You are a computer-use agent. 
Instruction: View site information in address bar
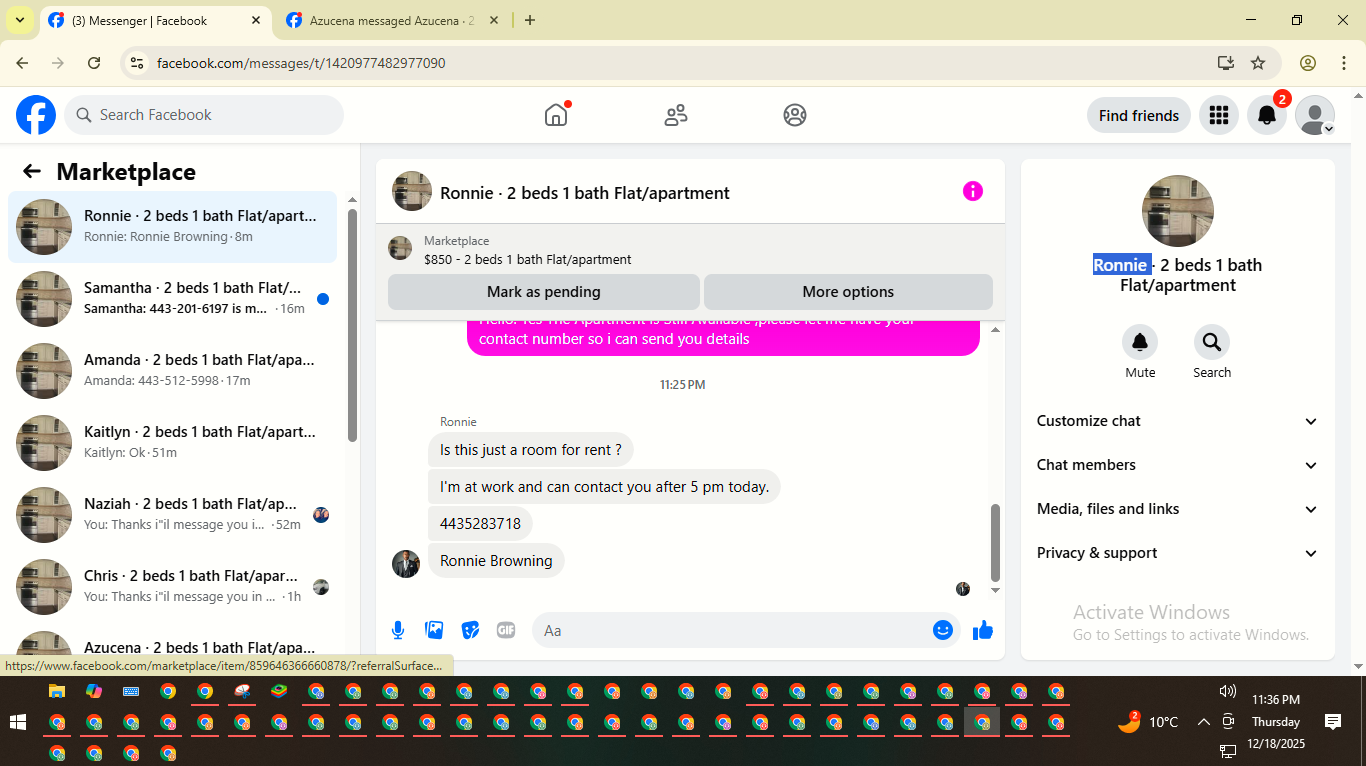point(138,63)
